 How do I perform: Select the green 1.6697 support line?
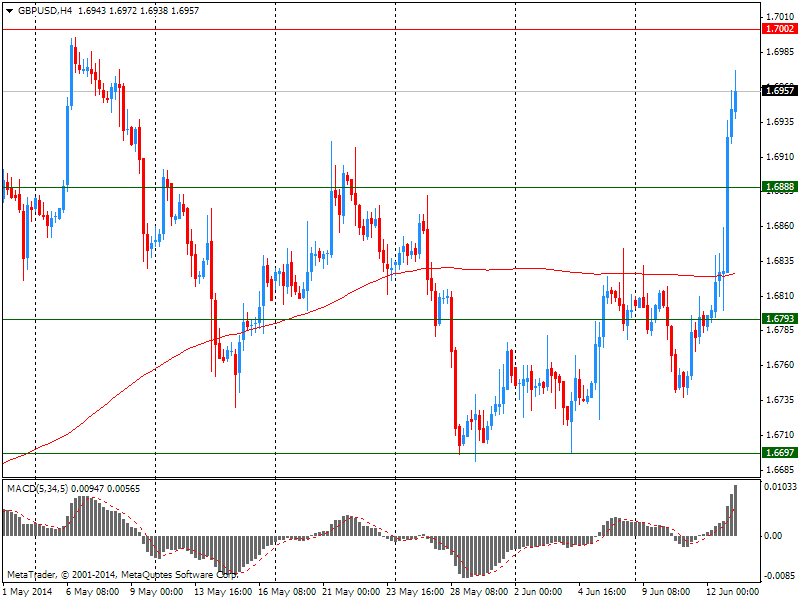(x=381, y=453)
